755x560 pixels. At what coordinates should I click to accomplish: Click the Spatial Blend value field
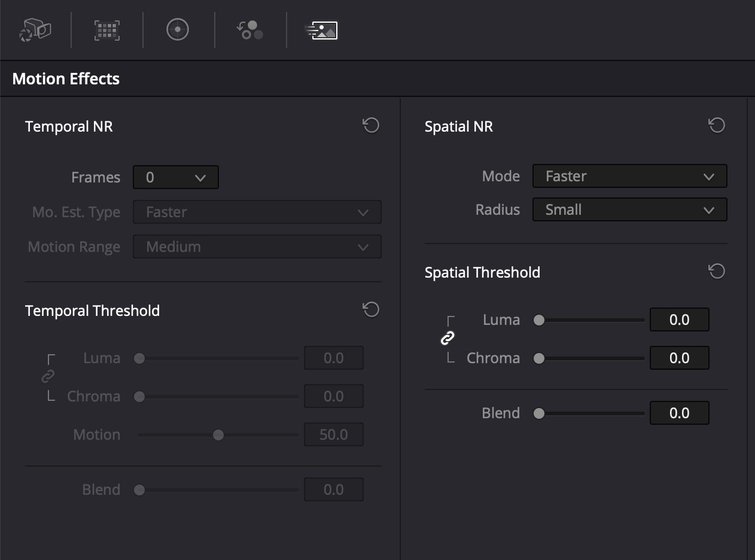click(x=679, y=413)
